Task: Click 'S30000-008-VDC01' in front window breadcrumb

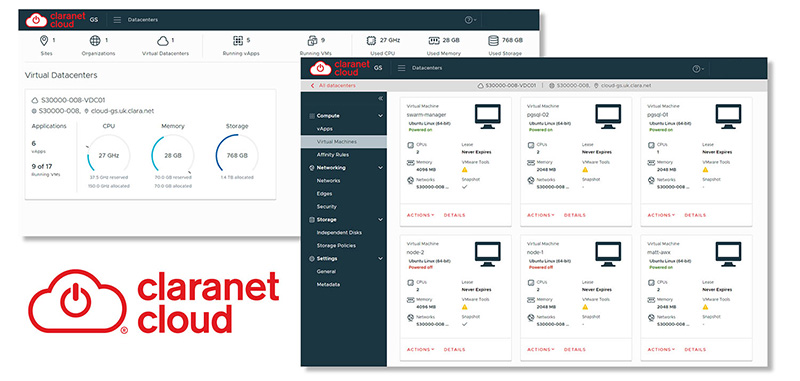Action: click(x=511, y=86)
